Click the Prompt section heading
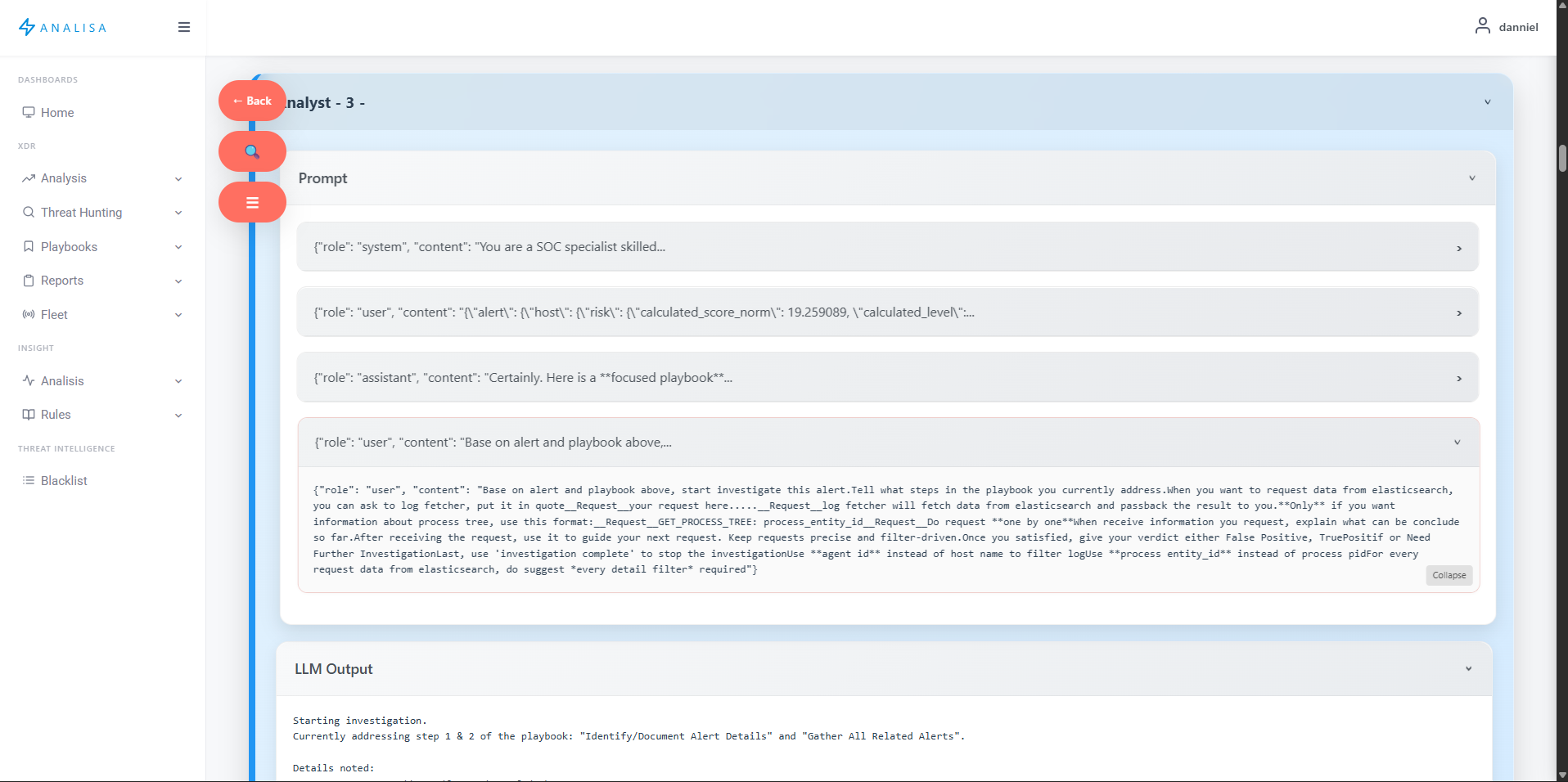The image size is (1568, 782). pos(322,178)
